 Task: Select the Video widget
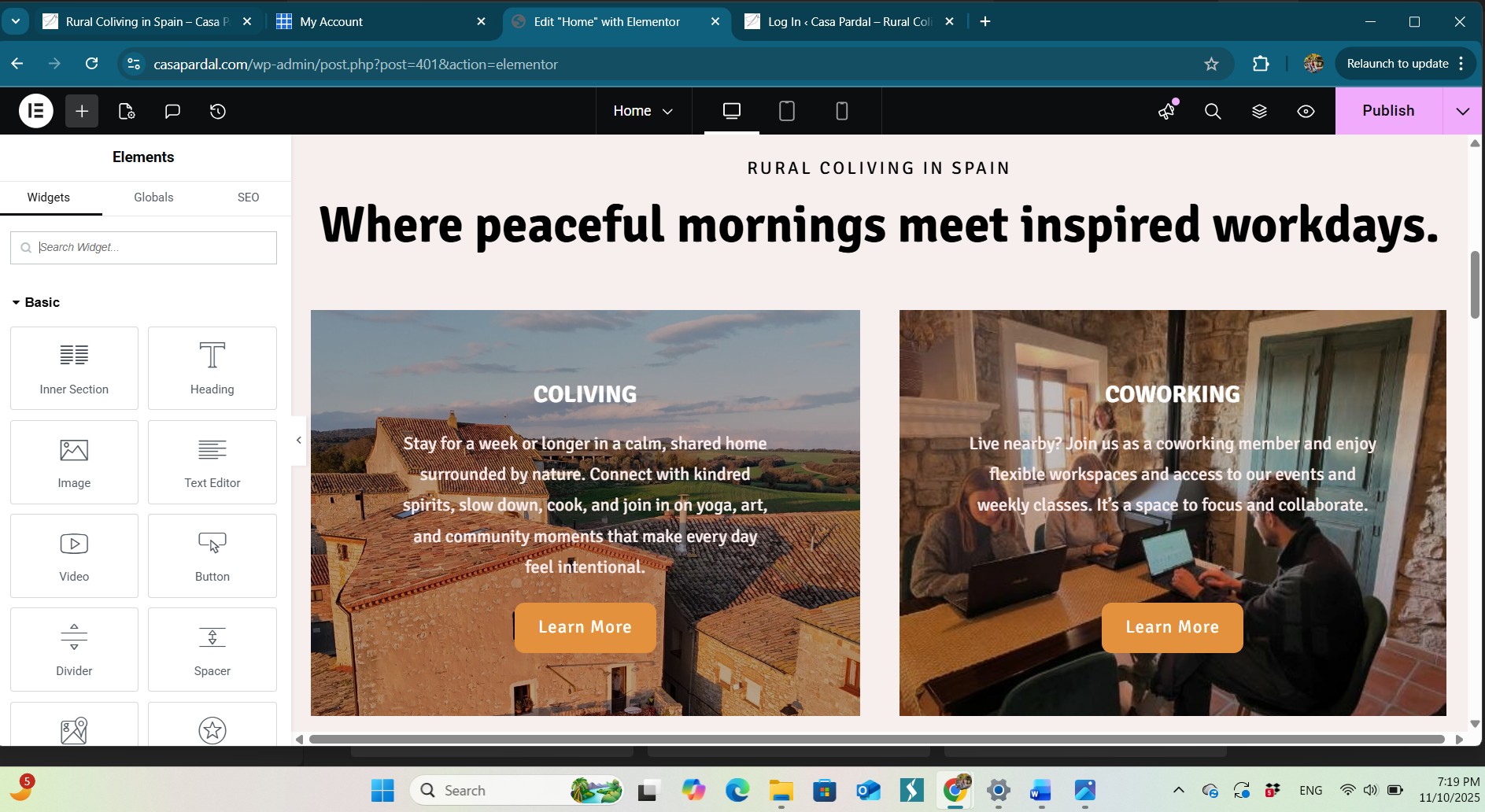74,555
